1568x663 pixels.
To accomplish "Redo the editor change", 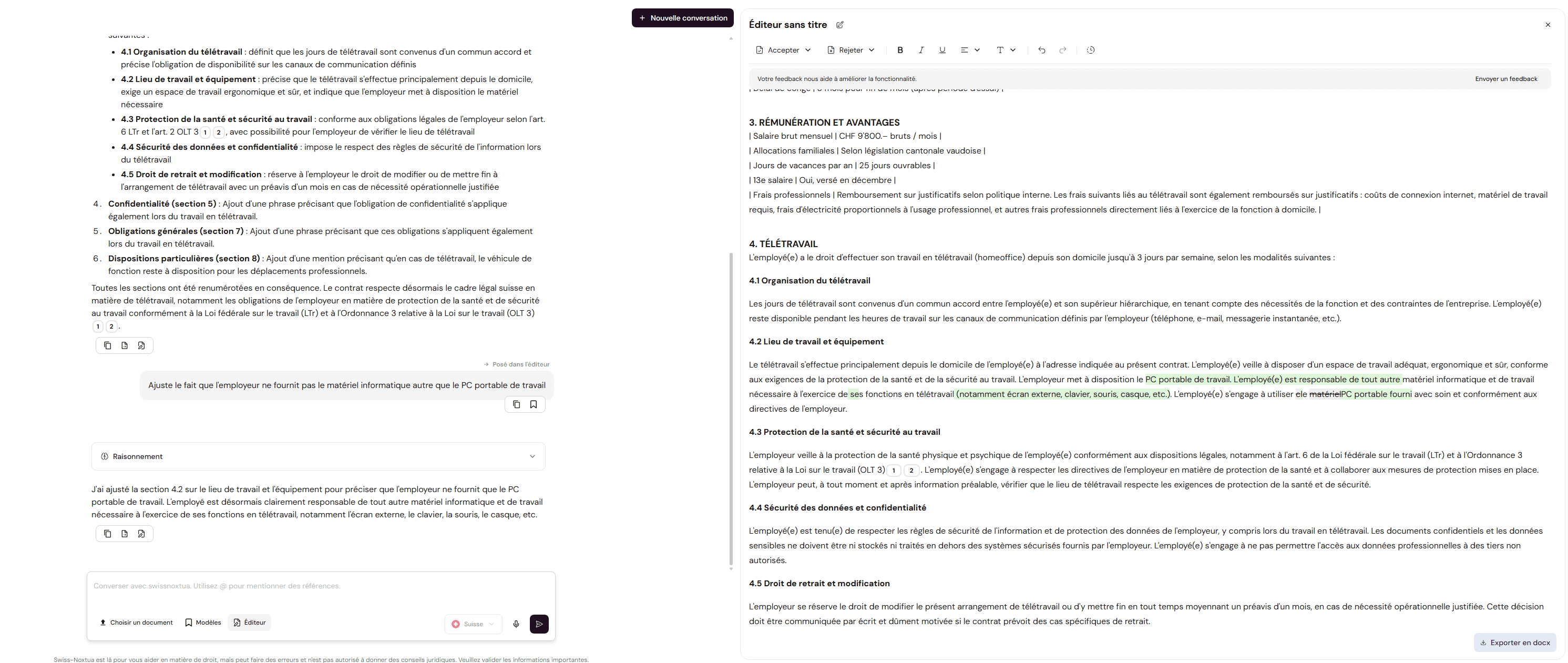I will pyautogui.click(x=1063, y=50).
